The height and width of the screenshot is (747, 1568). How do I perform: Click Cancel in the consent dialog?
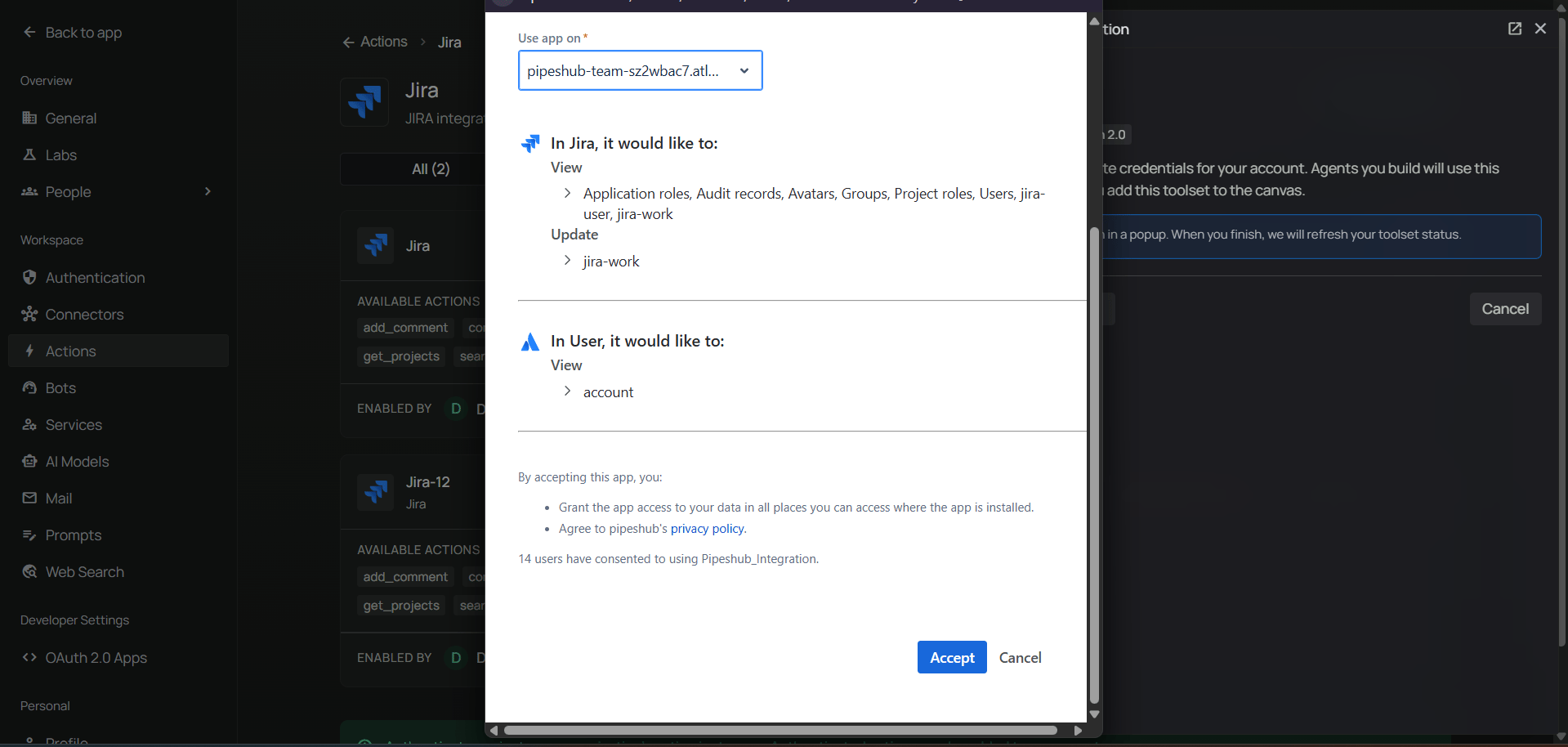click(1020, 657)
